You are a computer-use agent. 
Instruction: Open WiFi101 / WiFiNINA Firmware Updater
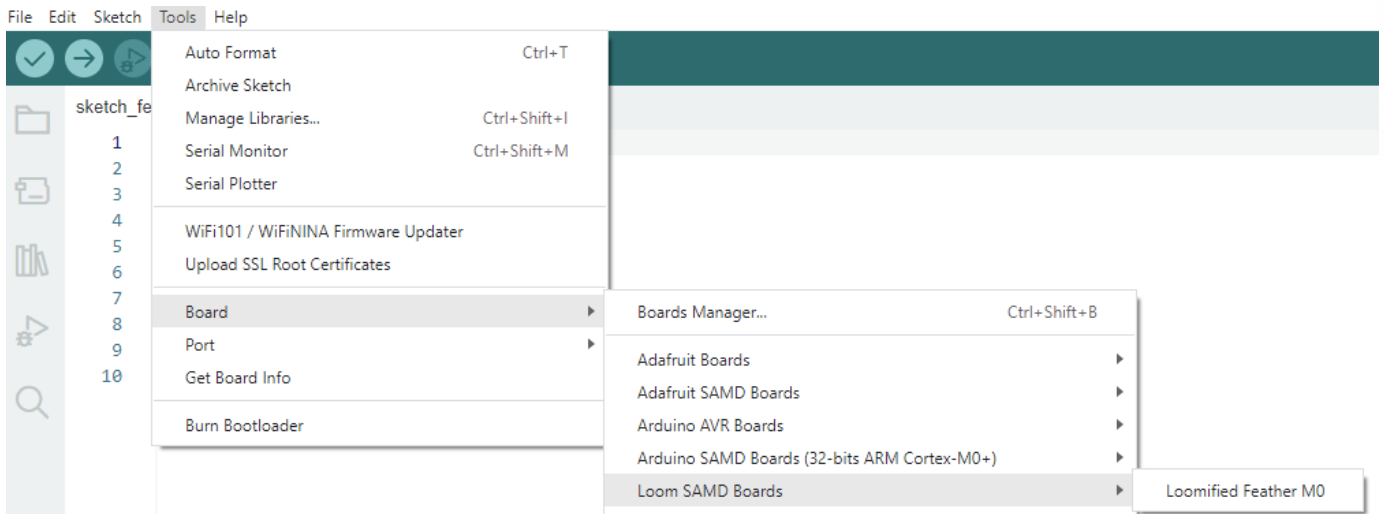pos(379,232)
